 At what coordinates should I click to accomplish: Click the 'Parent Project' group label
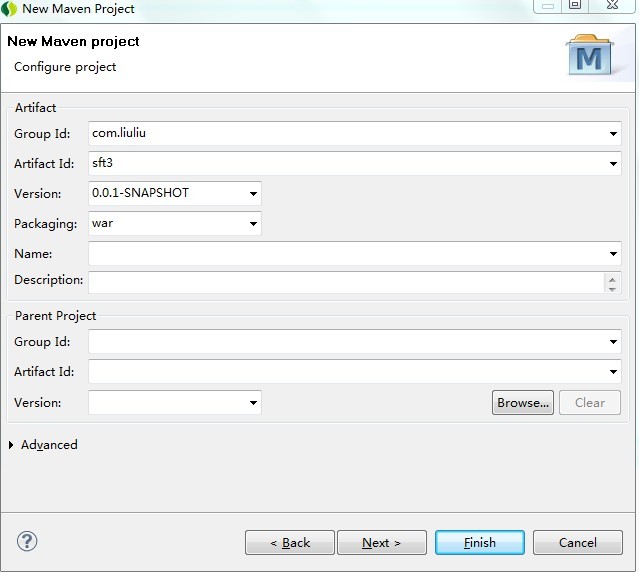pyautogui.click(x=55, y=316)
